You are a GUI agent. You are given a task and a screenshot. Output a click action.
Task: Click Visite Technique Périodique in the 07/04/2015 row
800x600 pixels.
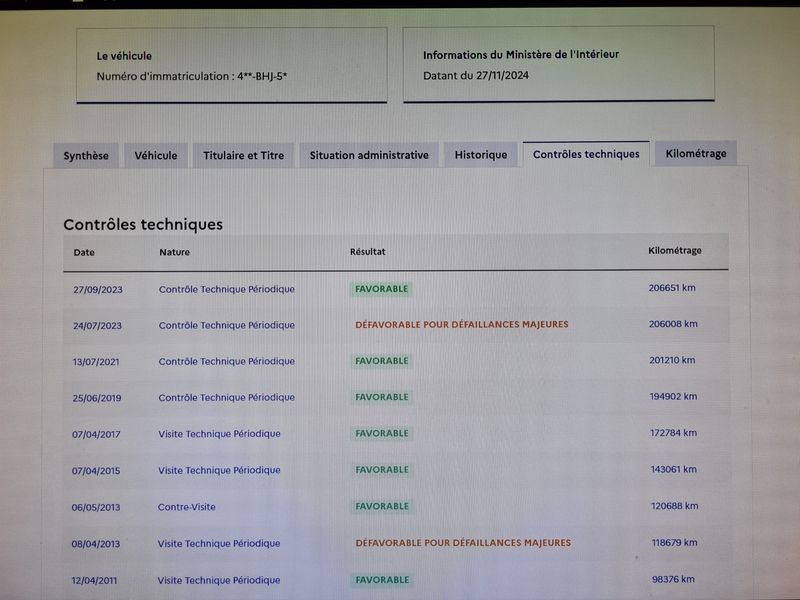click(x=219, y=470)
